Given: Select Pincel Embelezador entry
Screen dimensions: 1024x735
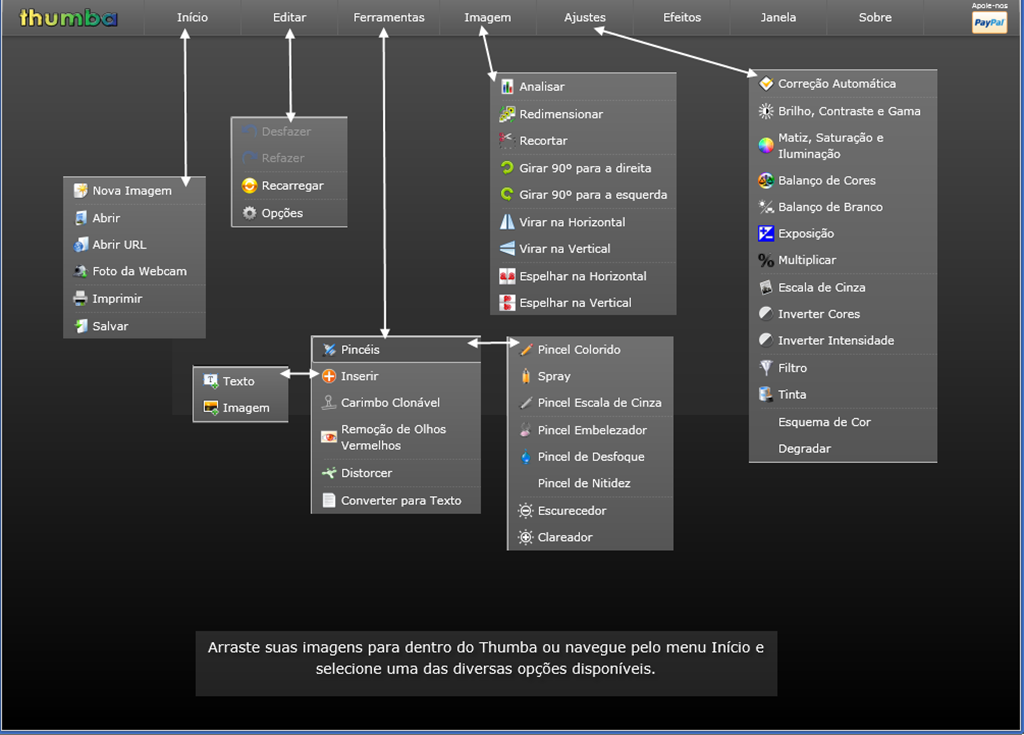Looking at the screenshot, I should [590, 430].
